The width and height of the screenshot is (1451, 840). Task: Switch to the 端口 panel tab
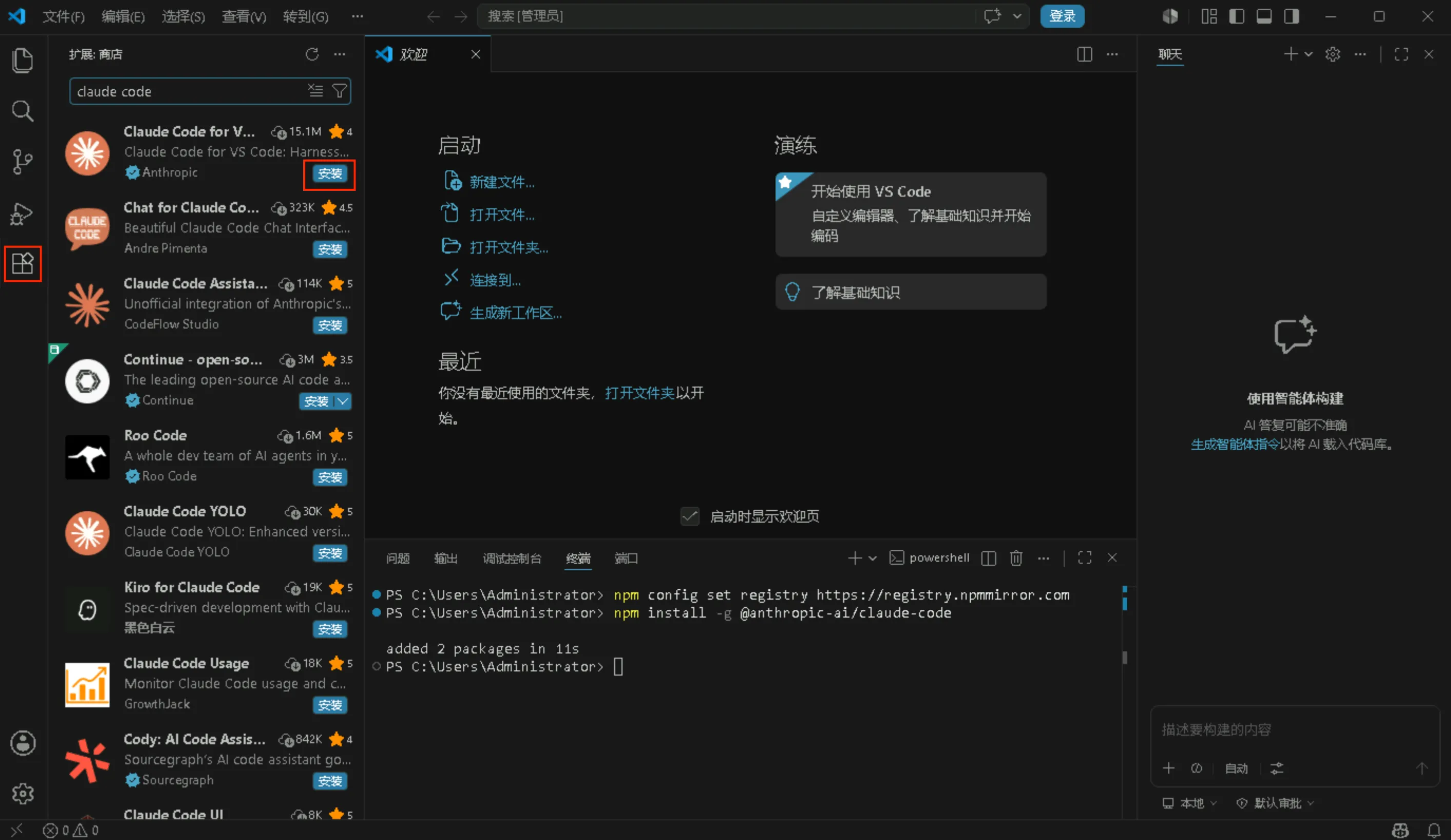(626, 558)
